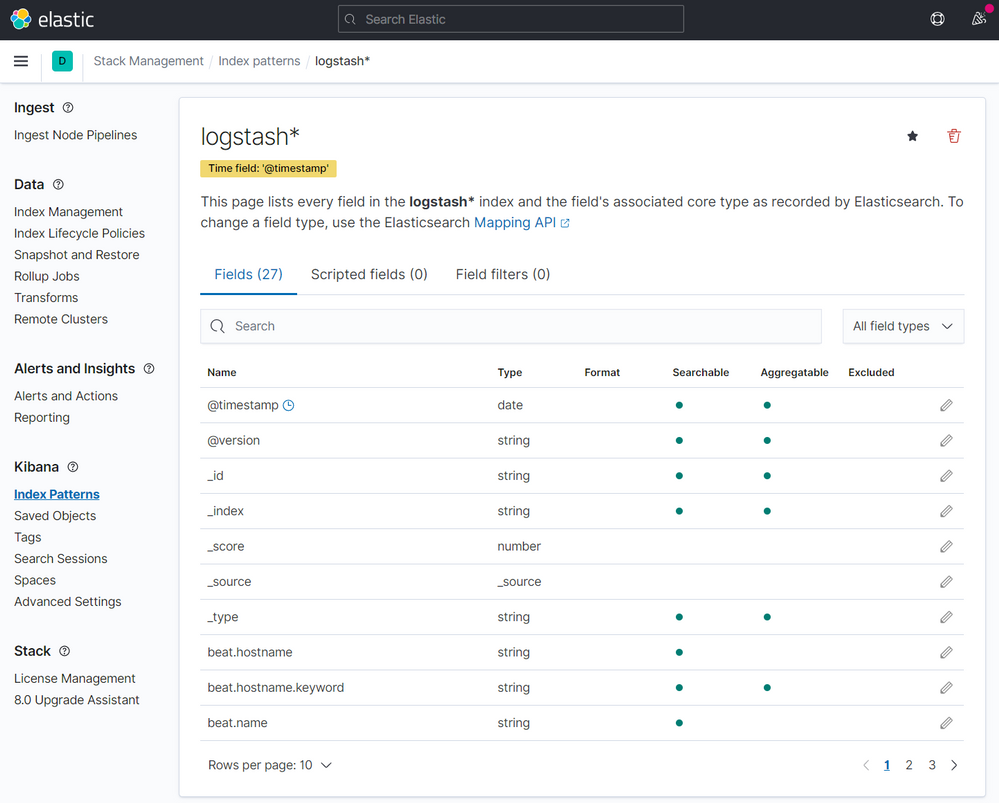Open Remote Clusters
Image resolution: width=999 pixels, height=803 pixels.
61,319
